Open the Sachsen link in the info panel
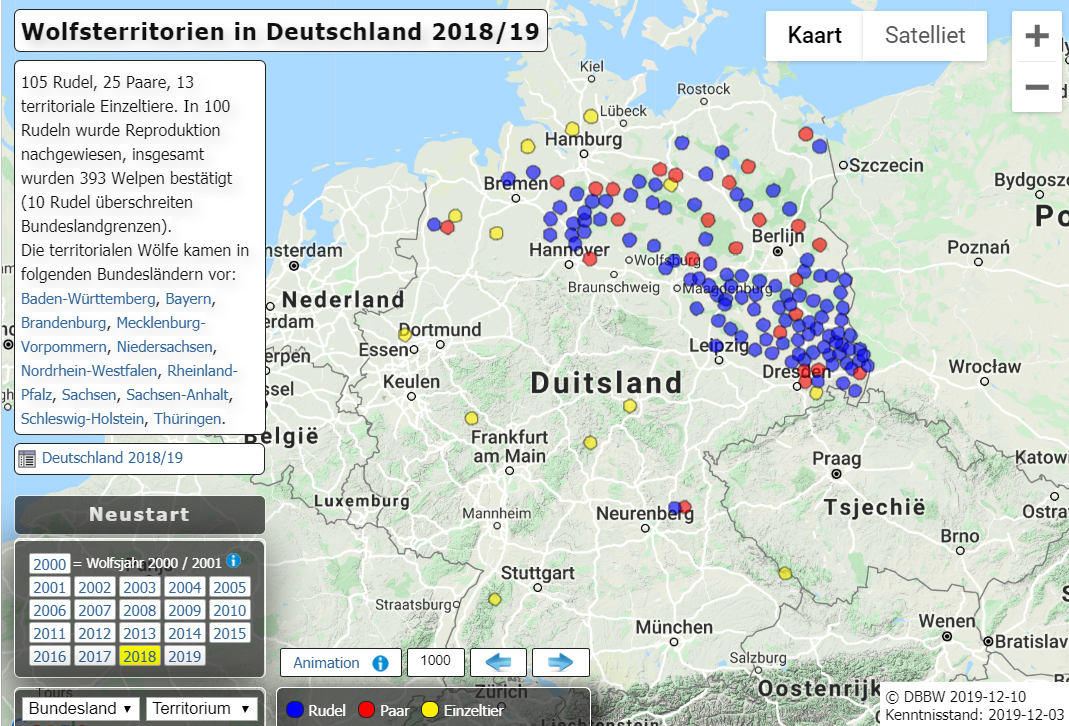Image resolution: width=1069 pixels, height=726 pixels. click(x=88, y=394)
